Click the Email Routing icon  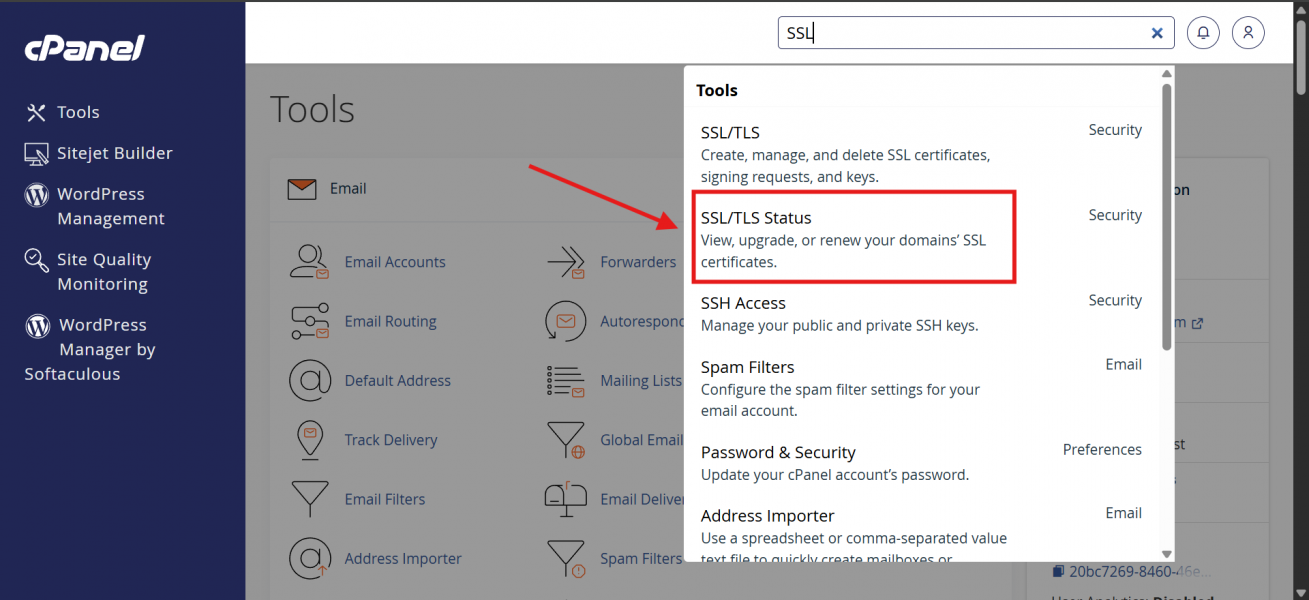pos(309,321)
